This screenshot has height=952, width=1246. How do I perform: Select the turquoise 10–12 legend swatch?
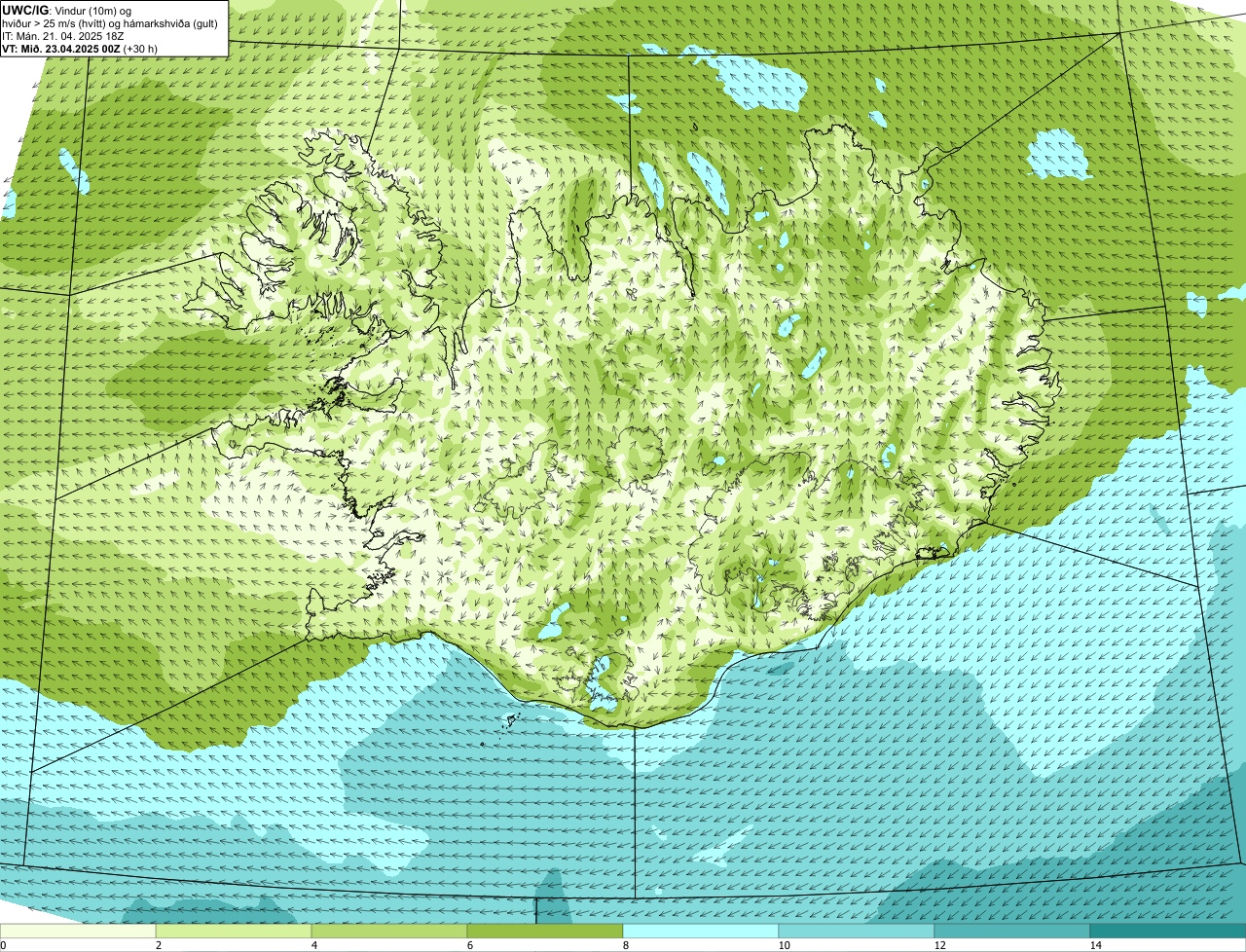point(857,932)
